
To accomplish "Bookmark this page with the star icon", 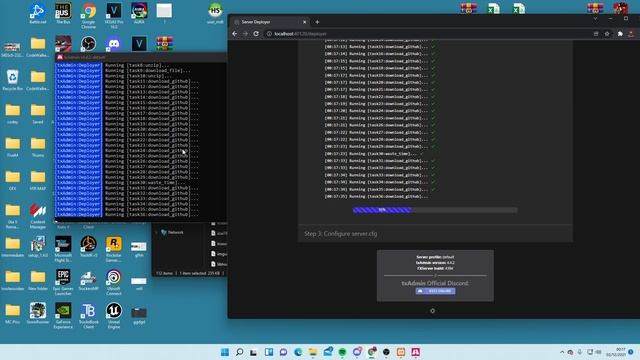I will coord(607,33).
